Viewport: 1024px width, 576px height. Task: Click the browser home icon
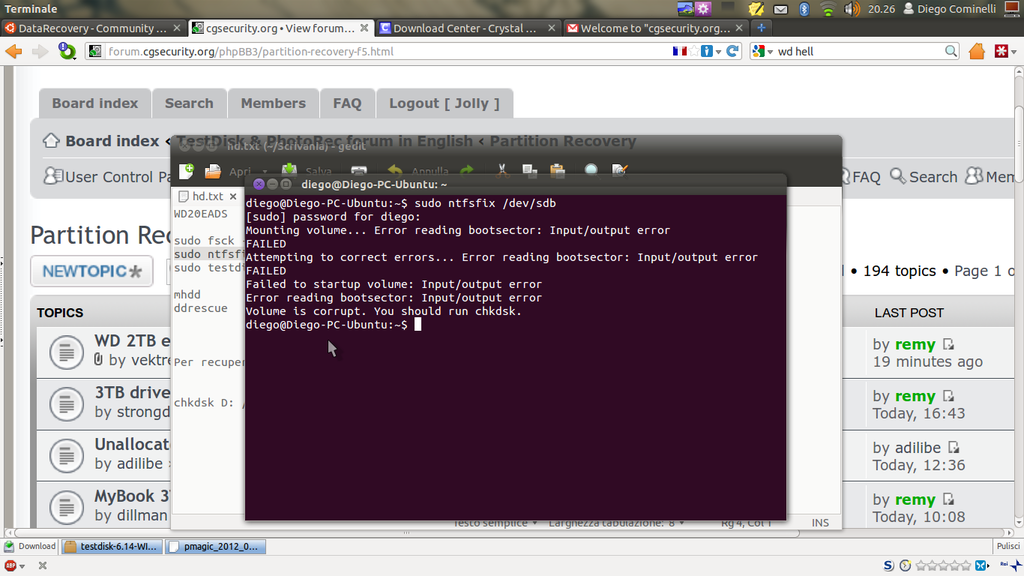(976, 50)
